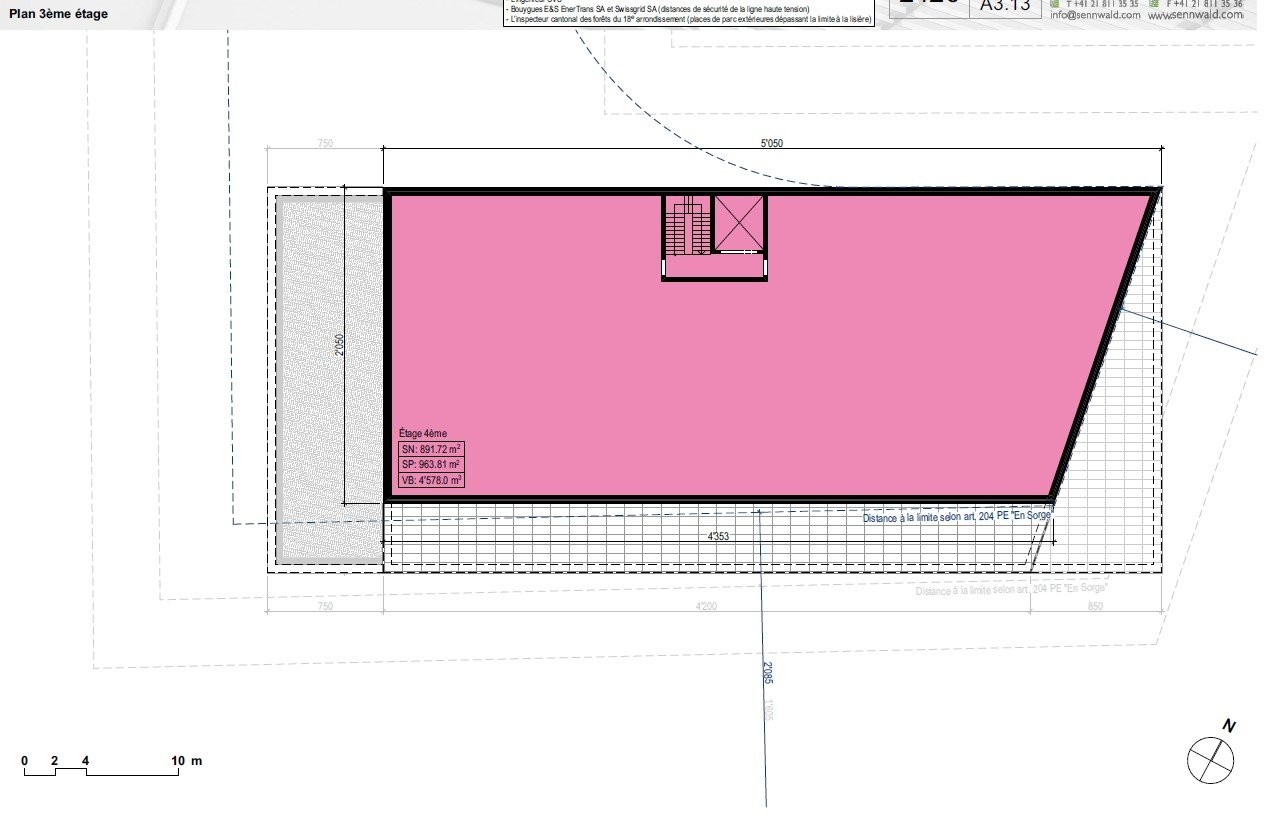The width and height of the screenshot is (1270, 820).
Task: Click the elevator shaft crossed-box symbol
Action: pyautogui.click(x=738, y=223)
